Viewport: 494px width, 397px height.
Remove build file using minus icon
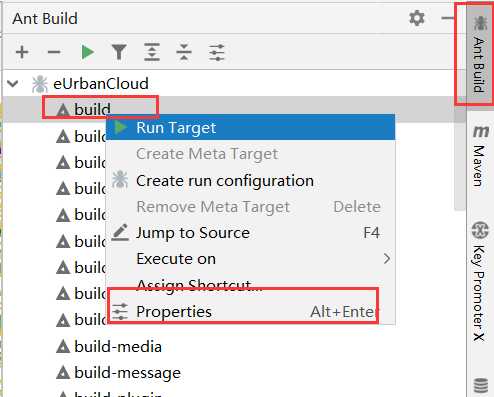(54, 52)
